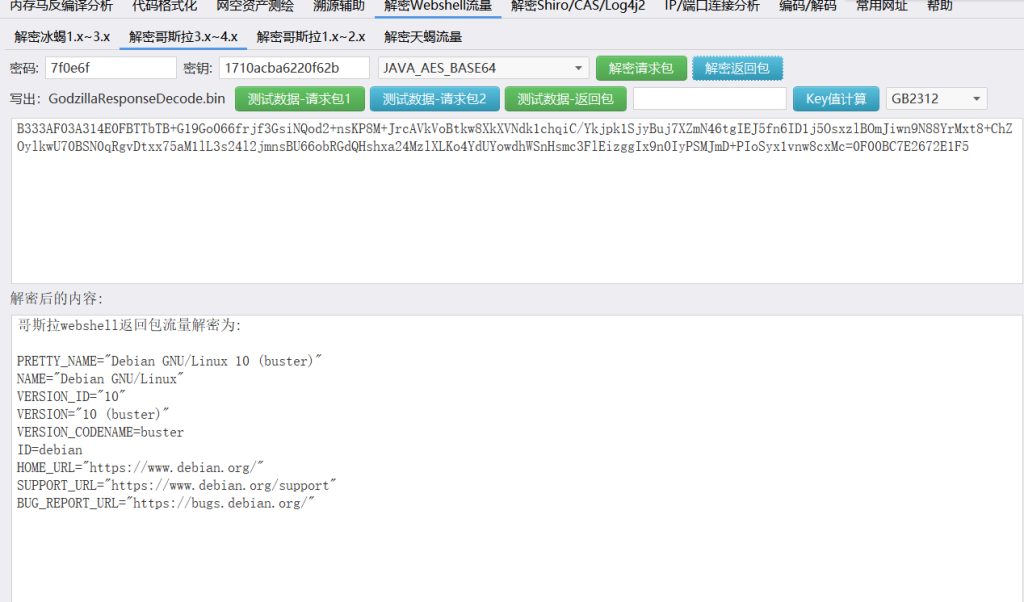The image size is (1024, 602).
Task: Focus the 密码 input field
Action: coord(110,68)
